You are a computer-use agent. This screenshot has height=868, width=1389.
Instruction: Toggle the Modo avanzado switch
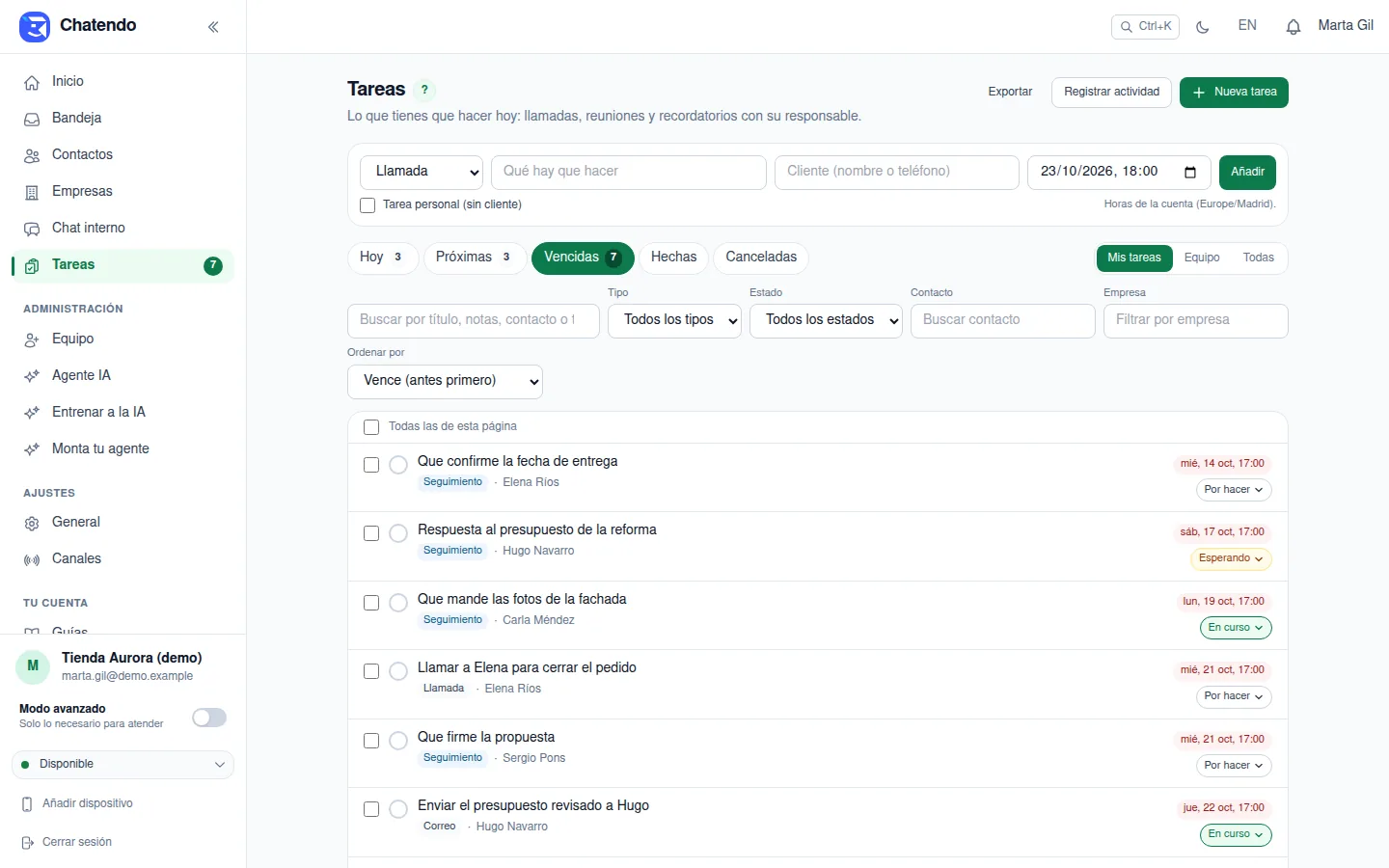[x=209, y=718]
